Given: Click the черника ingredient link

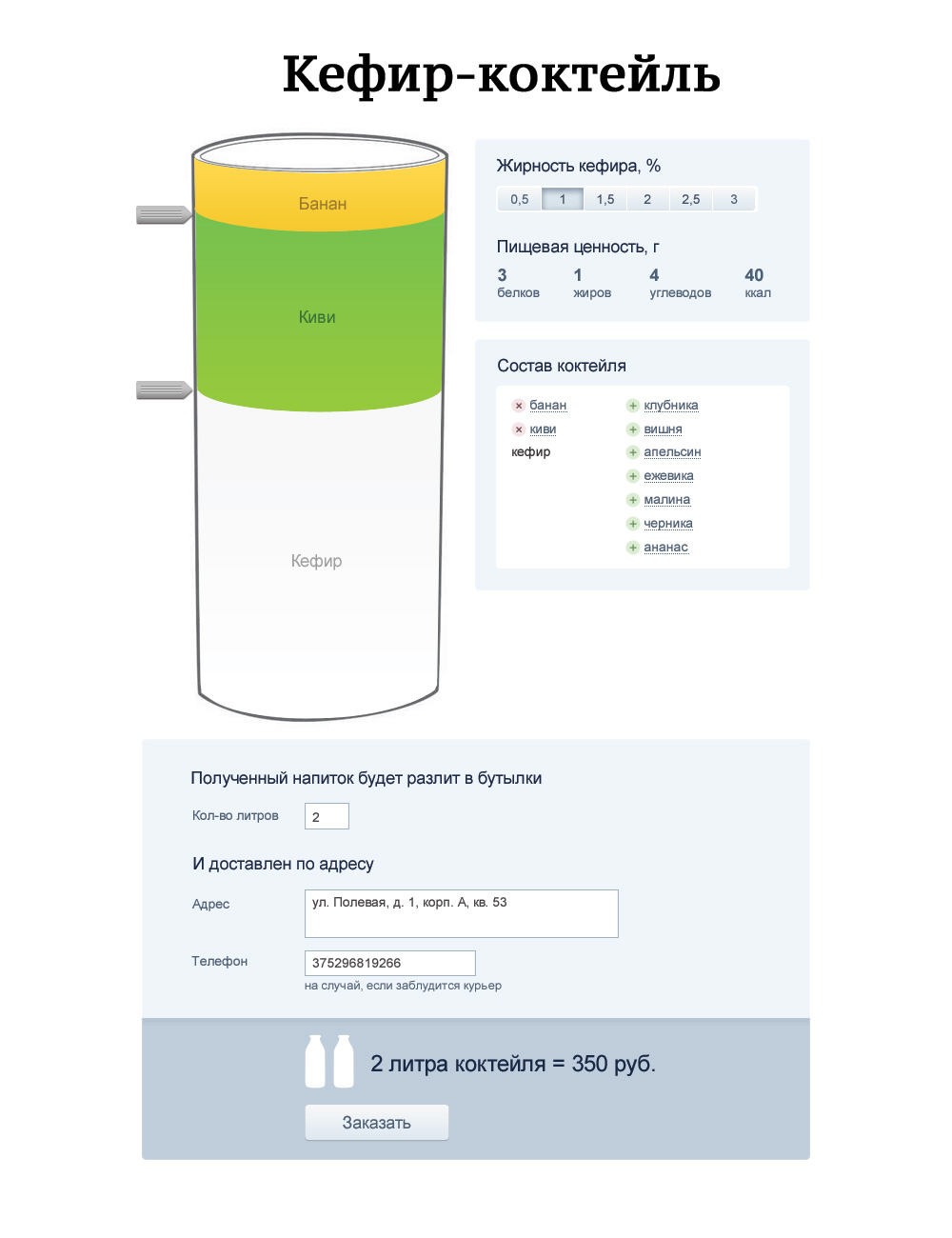Looking at the screenshot, I should coord(667,524).
